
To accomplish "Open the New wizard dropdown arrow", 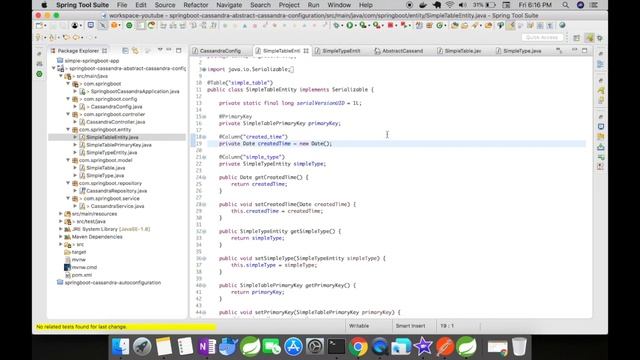I will pyautogui.click(x=45, y=26).
